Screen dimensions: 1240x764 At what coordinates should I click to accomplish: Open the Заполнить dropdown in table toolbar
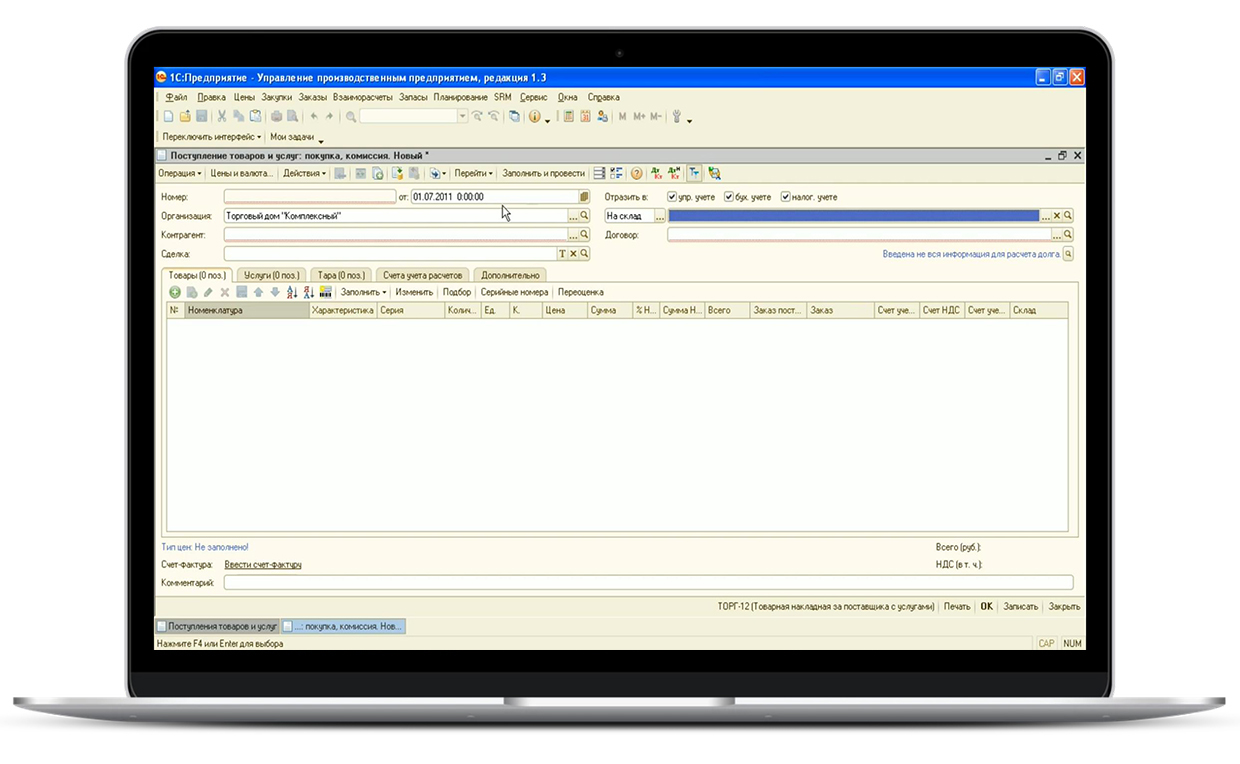[x=363, y=292]
